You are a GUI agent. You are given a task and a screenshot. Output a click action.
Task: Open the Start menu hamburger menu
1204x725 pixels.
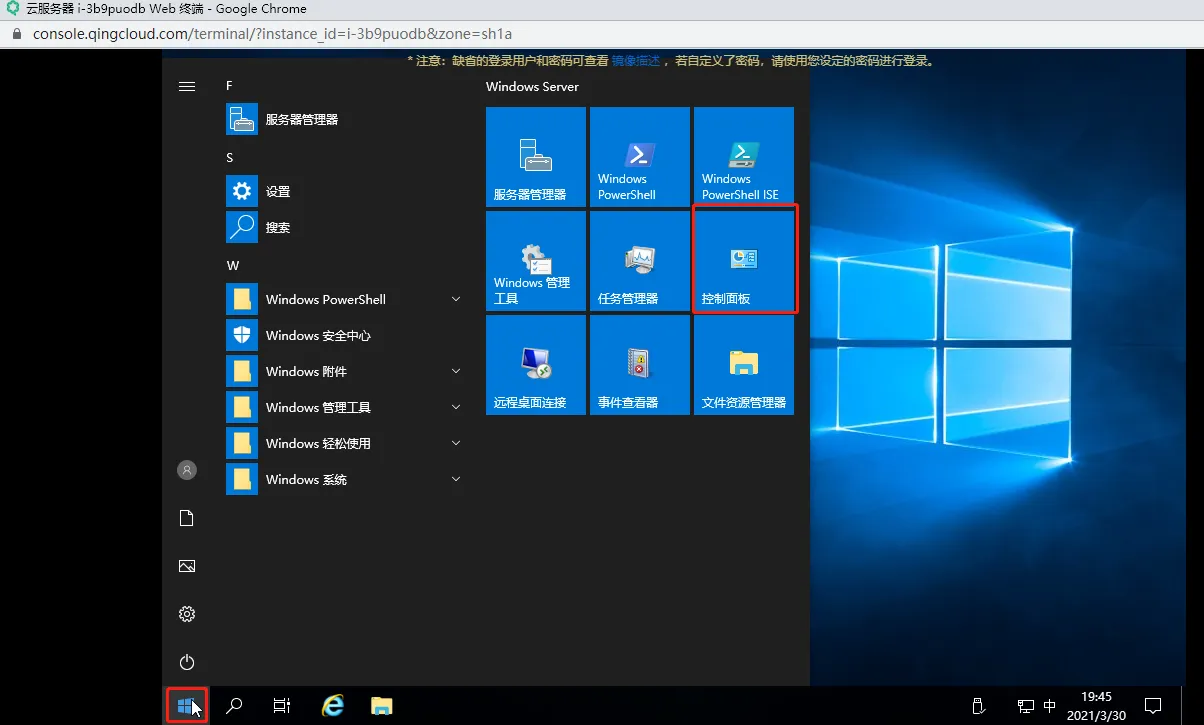(187, 86)
